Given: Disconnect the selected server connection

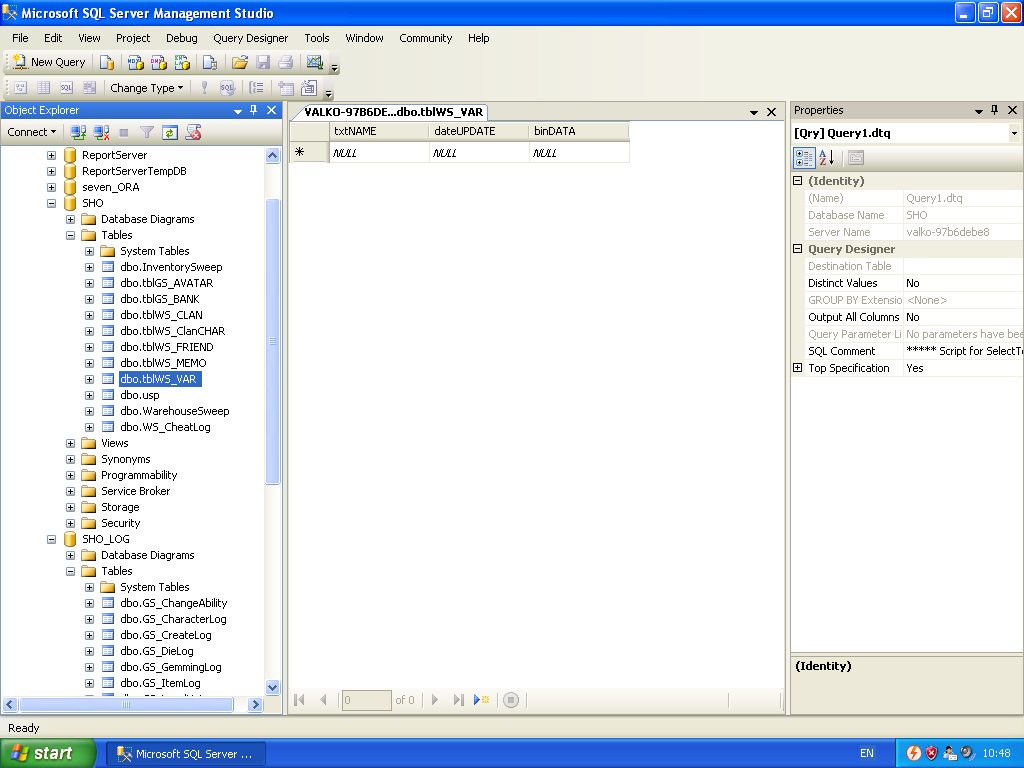Looking at the screenshot, I should pyautogui.click(x=99, y=131).
